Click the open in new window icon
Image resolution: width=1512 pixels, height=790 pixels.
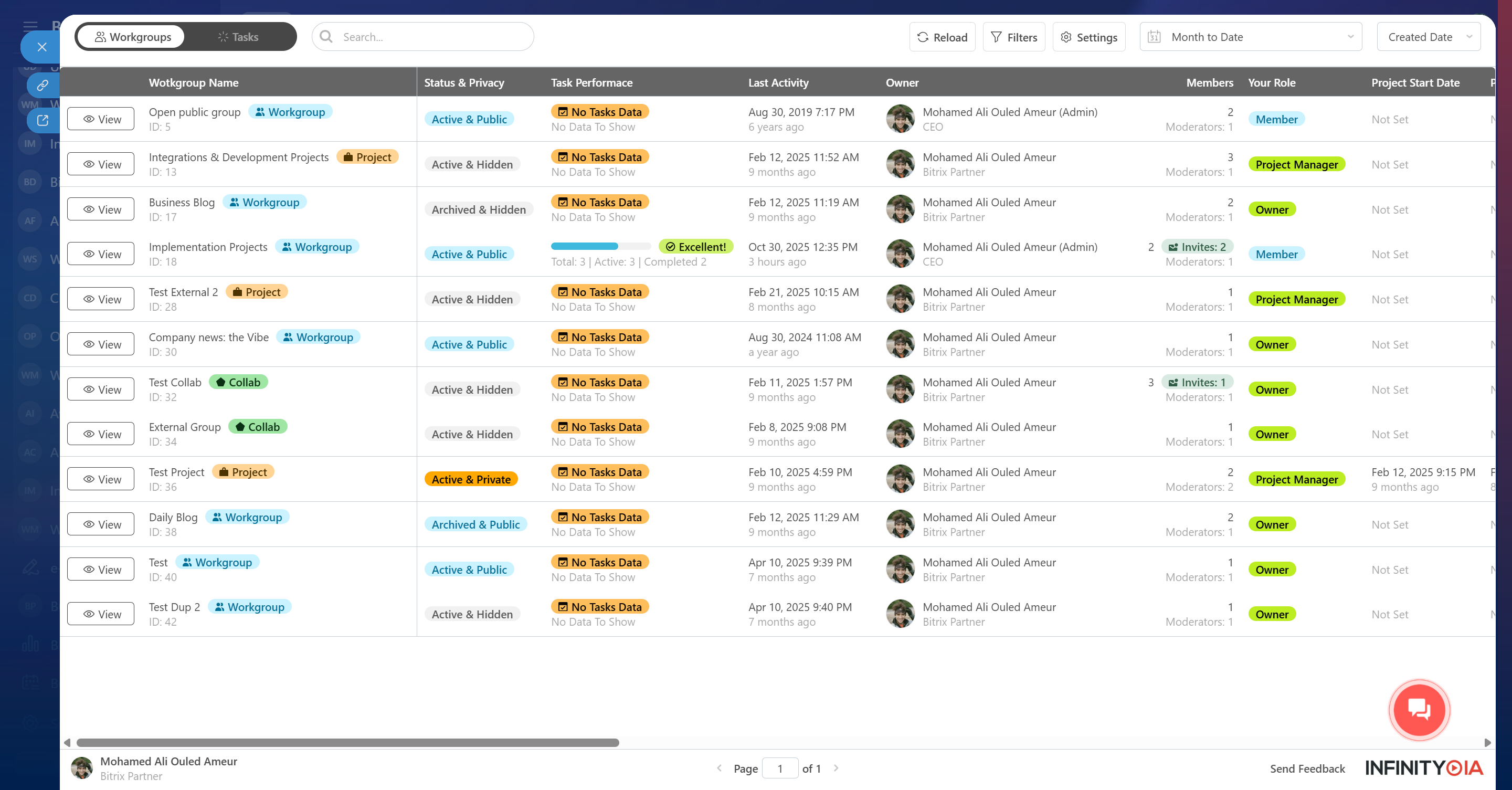(x=43, y=120)
